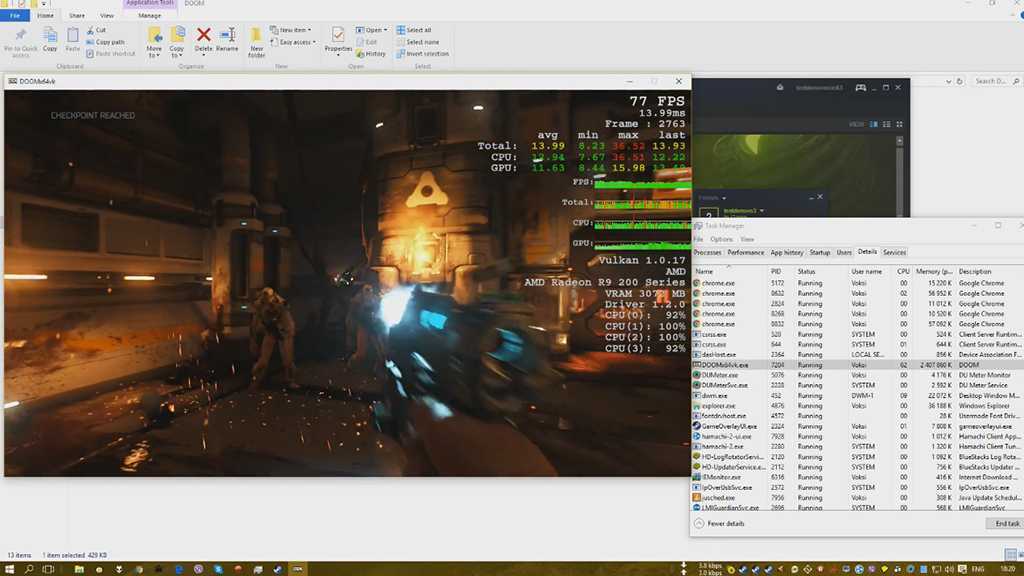Click Select none in ribbon
Viewport: 1024px width, 576px height.
coord(417,42)
